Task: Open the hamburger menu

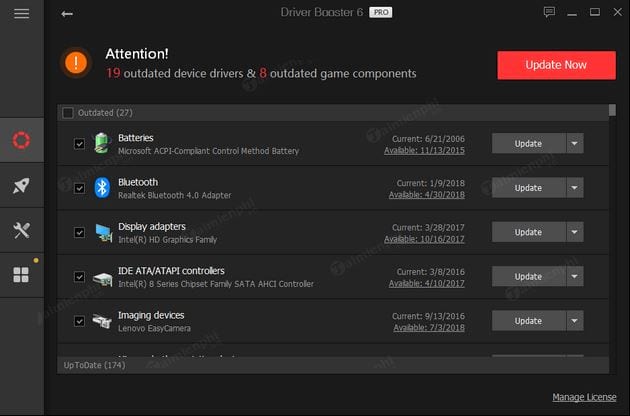Action: [x=21, y=14]
